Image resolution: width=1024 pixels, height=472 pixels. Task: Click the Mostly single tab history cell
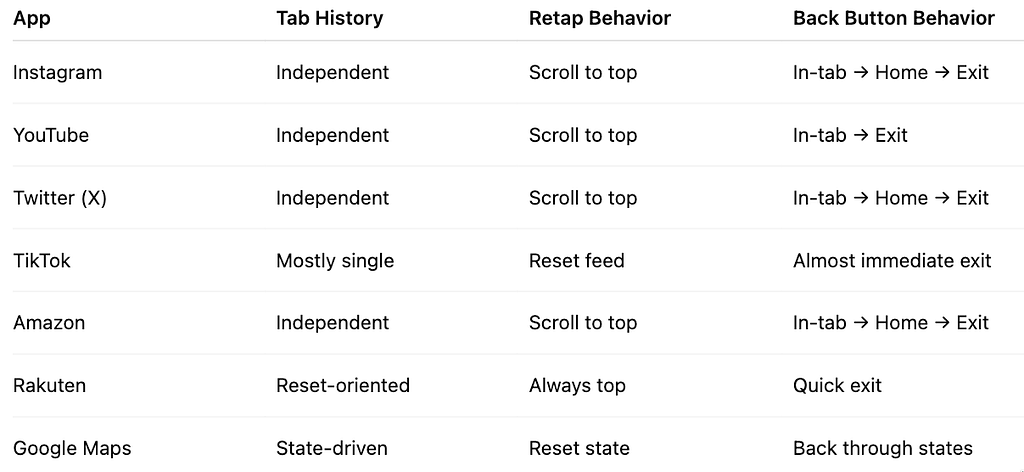[335, 260]
